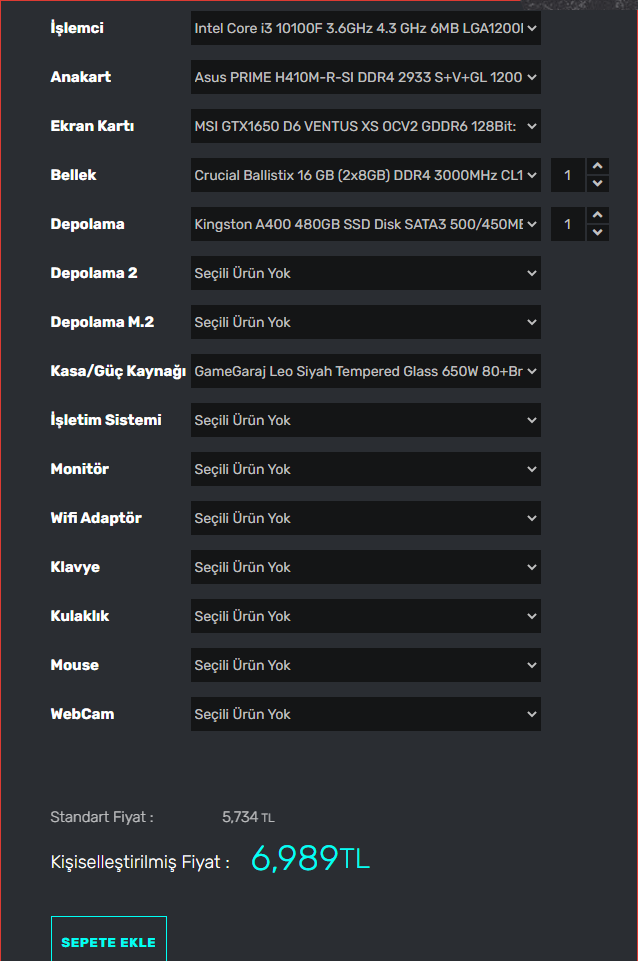Open the Ekran Kartı dropdown

(365, 126)
